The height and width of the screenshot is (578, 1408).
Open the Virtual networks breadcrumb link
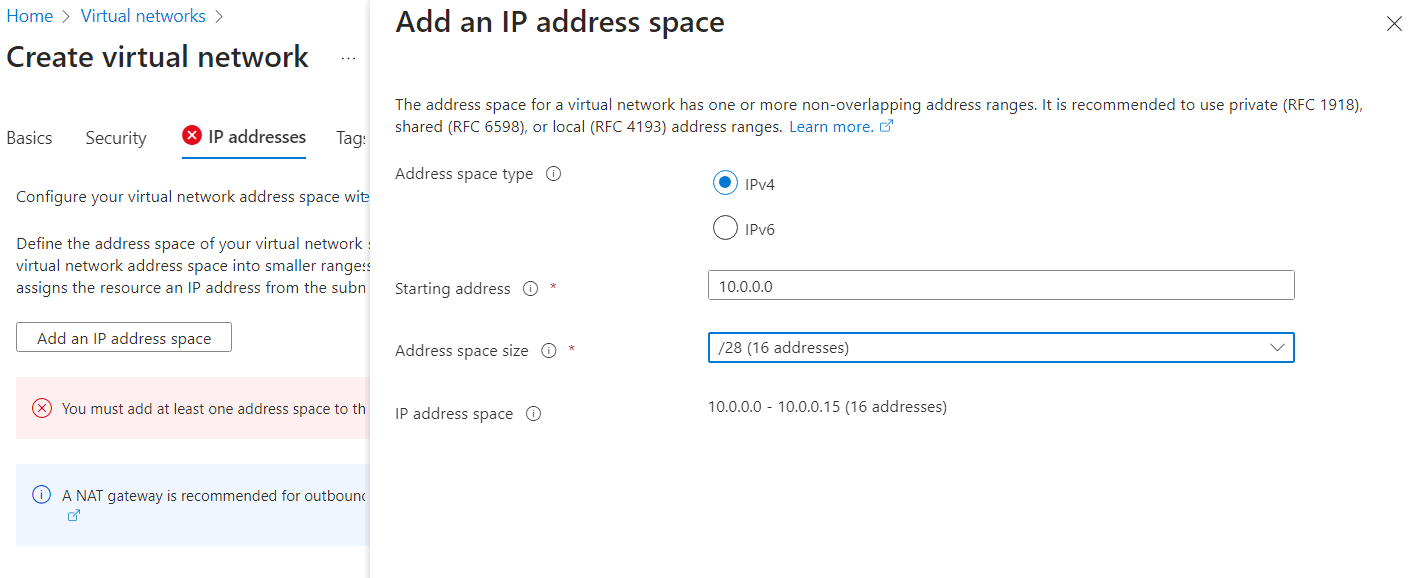(143, 15)
